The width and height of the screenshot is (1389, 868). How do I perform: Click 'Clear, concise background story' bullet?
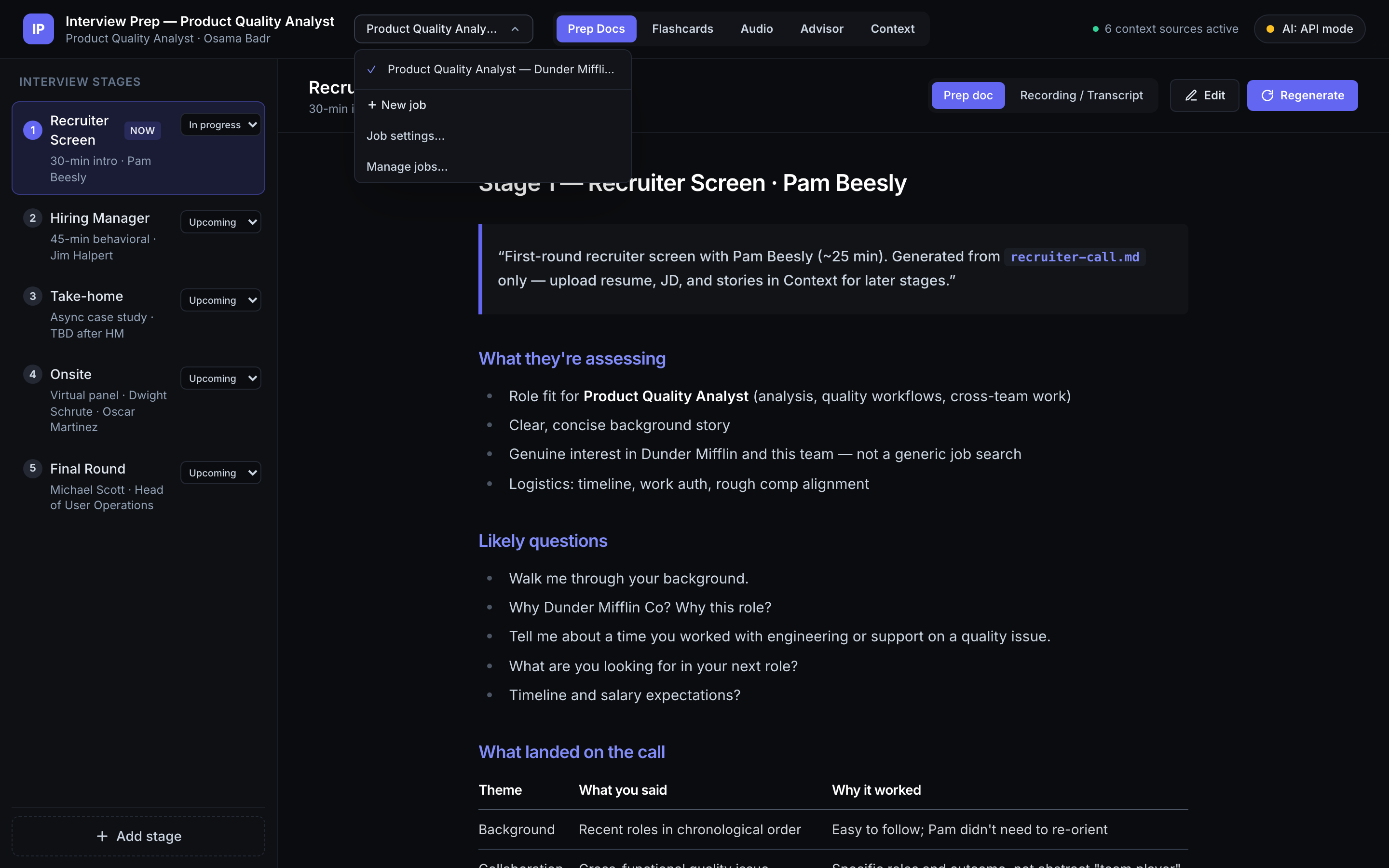click(x=619, y=425)
